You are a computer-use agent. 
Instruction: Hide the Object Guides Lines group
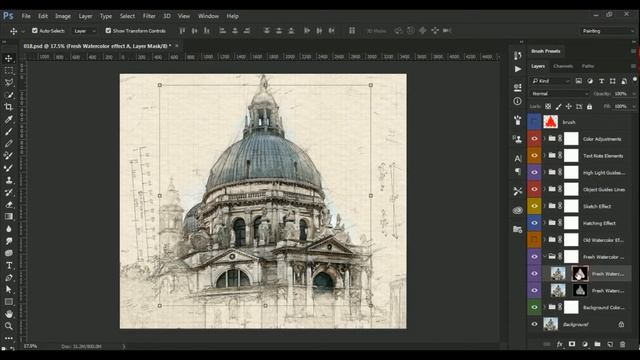click(534, 189)
